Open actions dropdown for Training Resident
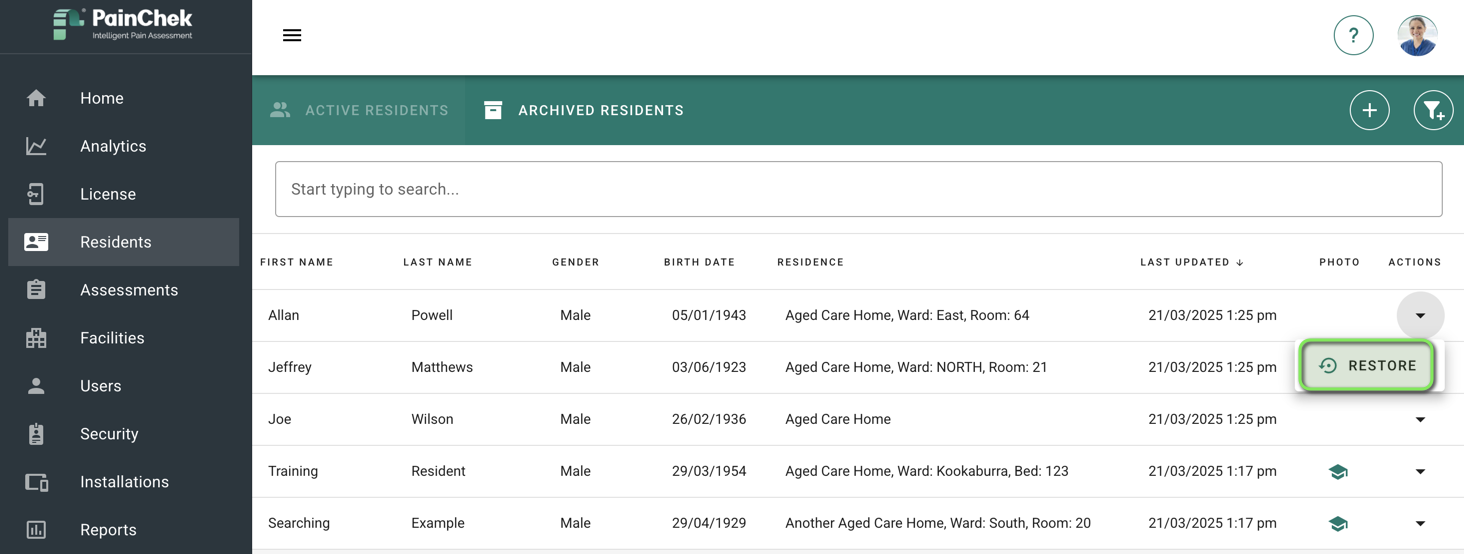 (1420, 471)
